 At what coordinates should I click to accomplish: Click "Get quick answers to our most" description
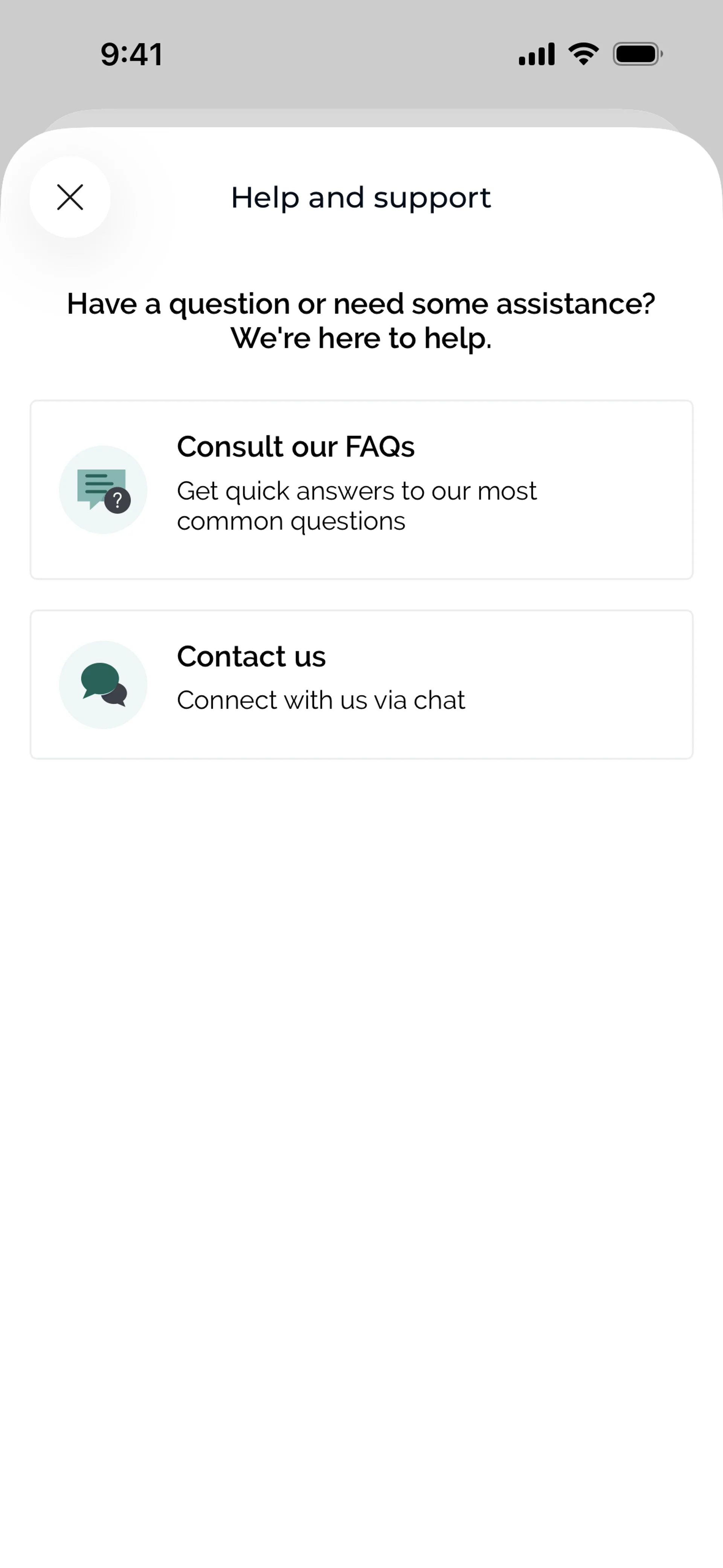(x=357, y=491)
